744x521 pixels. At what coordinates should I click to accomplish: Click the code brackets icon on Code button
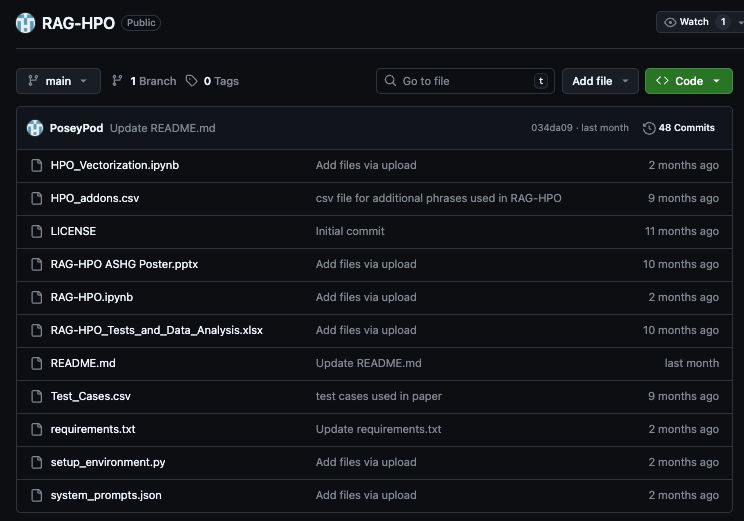tap(662, 81)
